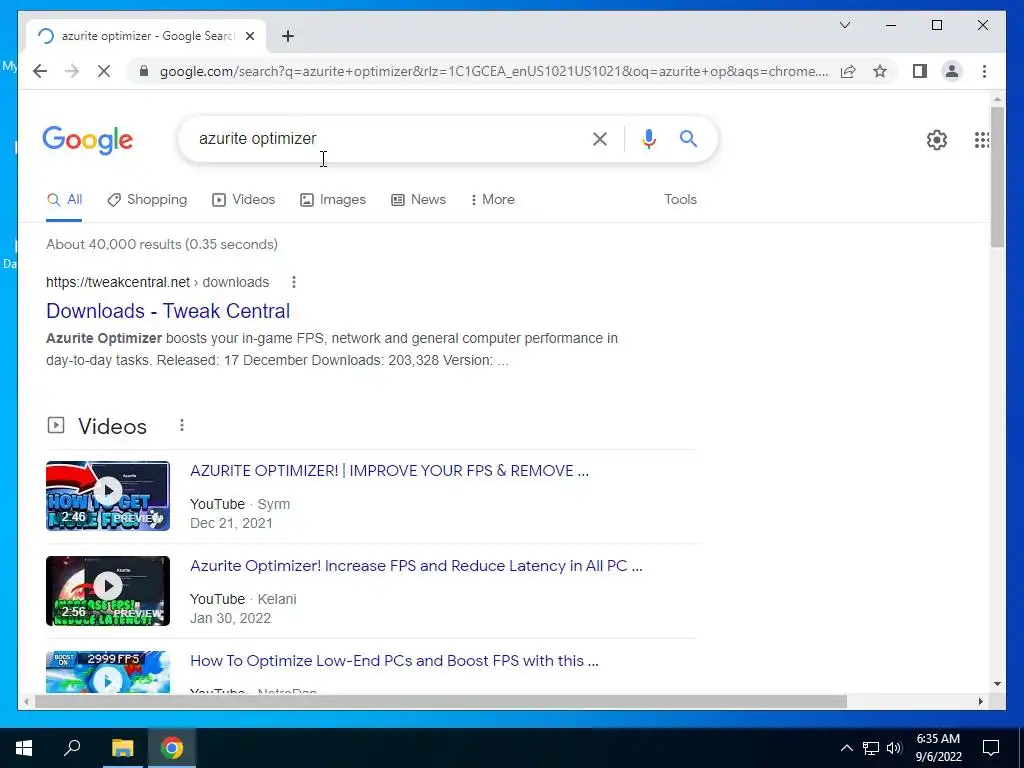Image resolution: width=1024 pixels, height=768 pixels.
Task: Switch to Shopping results
Action: [x=147, y=199]
